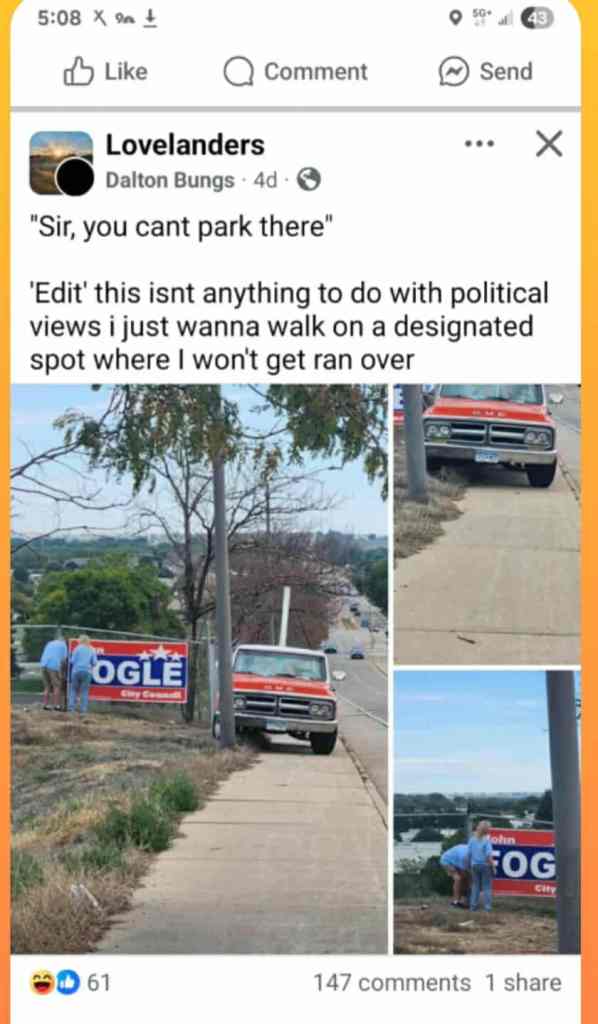Tap the thumbs-up Like icon

77,72
